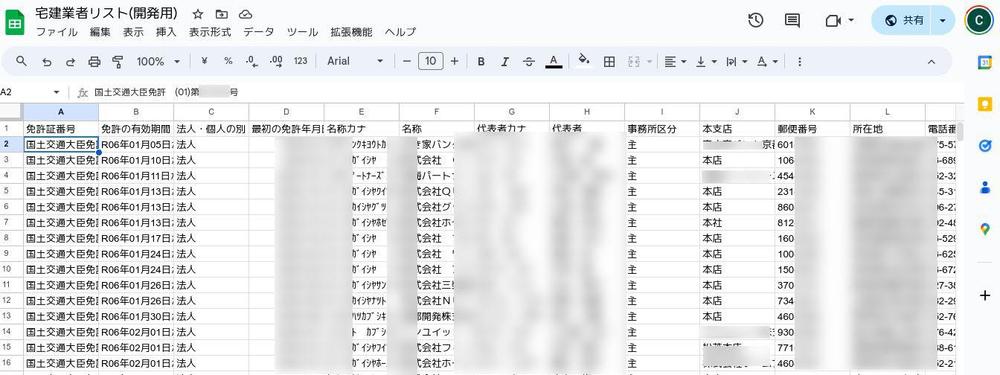
Task: Open the text color picker
Action: coord(554,61)
